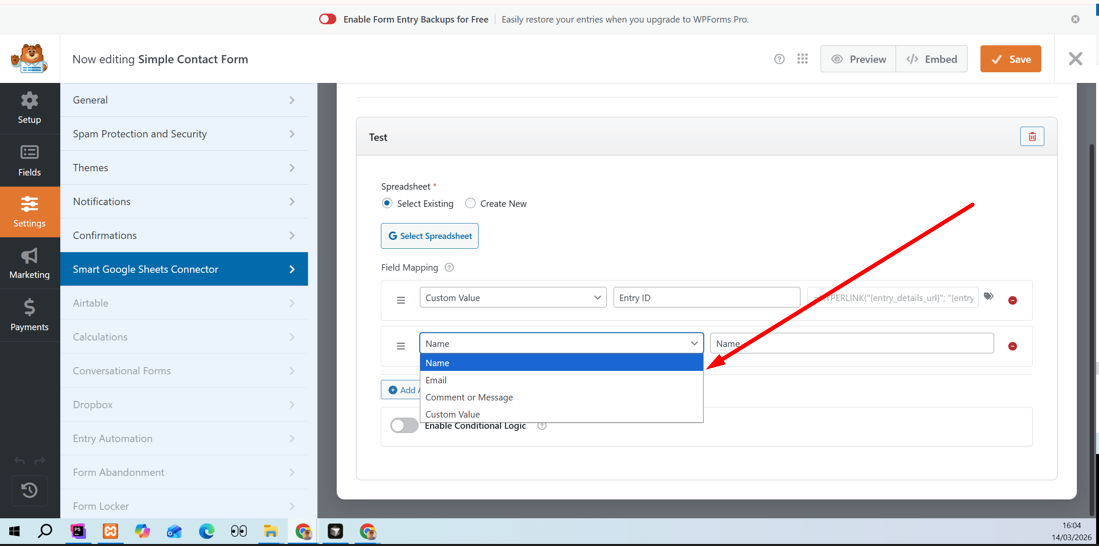Viewport: 1099px width, 546px height.
Task: Click the Preview button
Action: click(858, 59)
